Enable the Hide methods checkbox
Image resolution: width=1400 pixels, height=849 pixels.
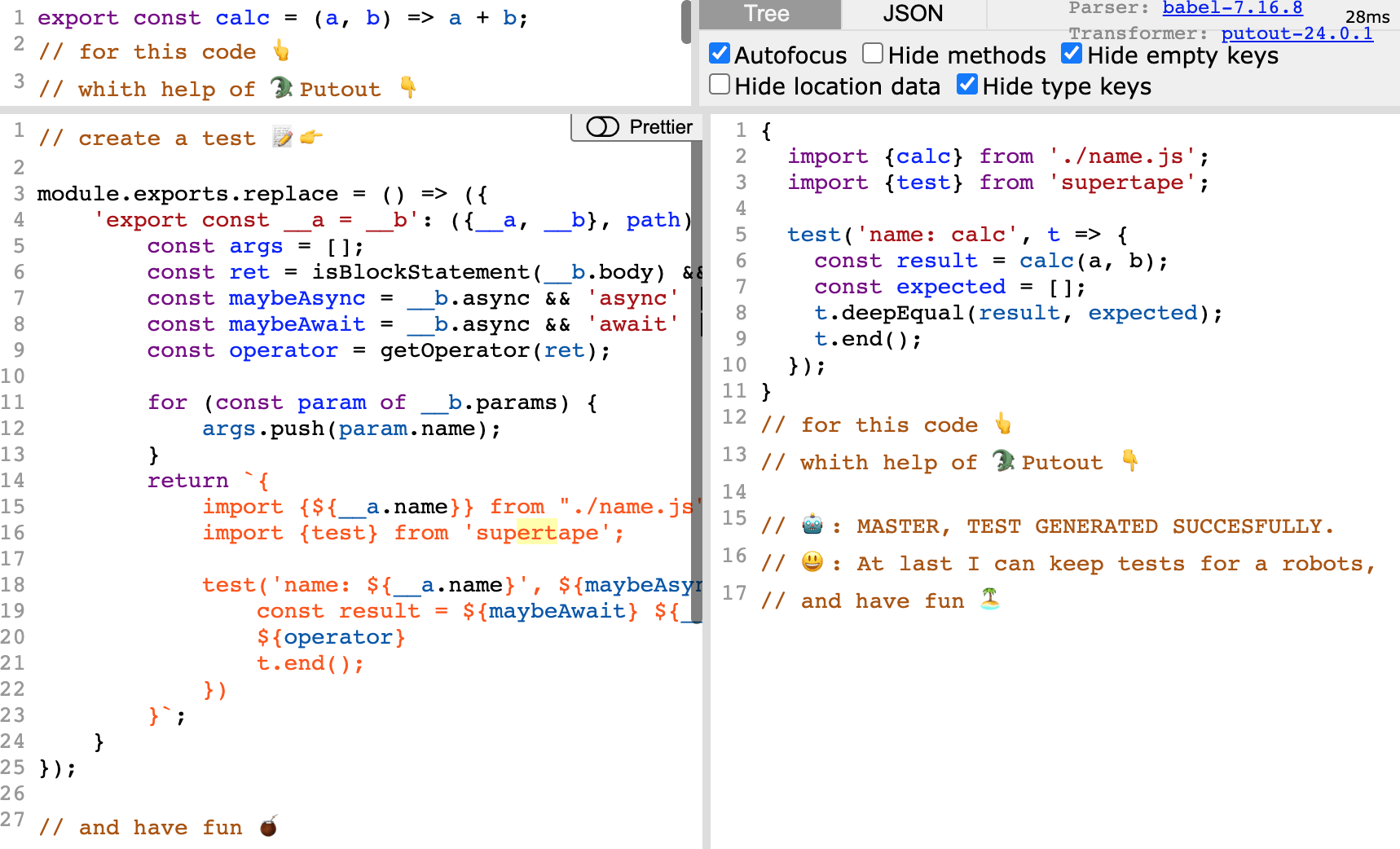pos(873,54)
